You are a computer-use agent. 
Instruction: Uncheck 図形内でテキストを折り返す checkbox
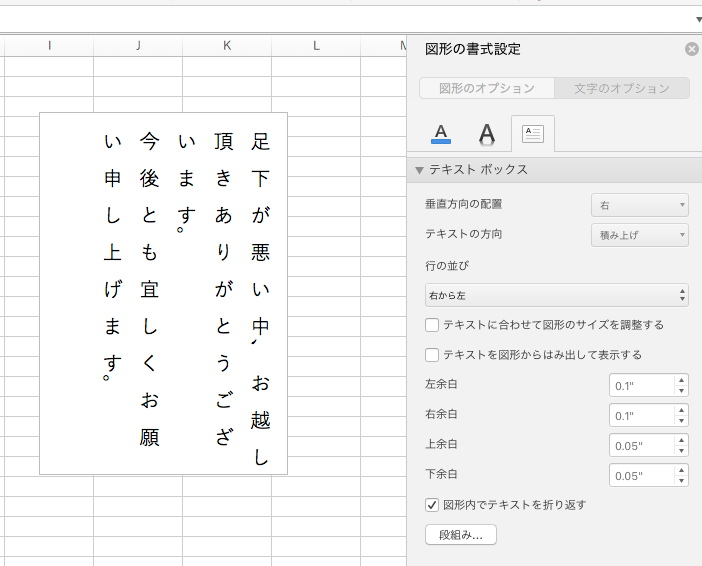click(x=432, y=505)
